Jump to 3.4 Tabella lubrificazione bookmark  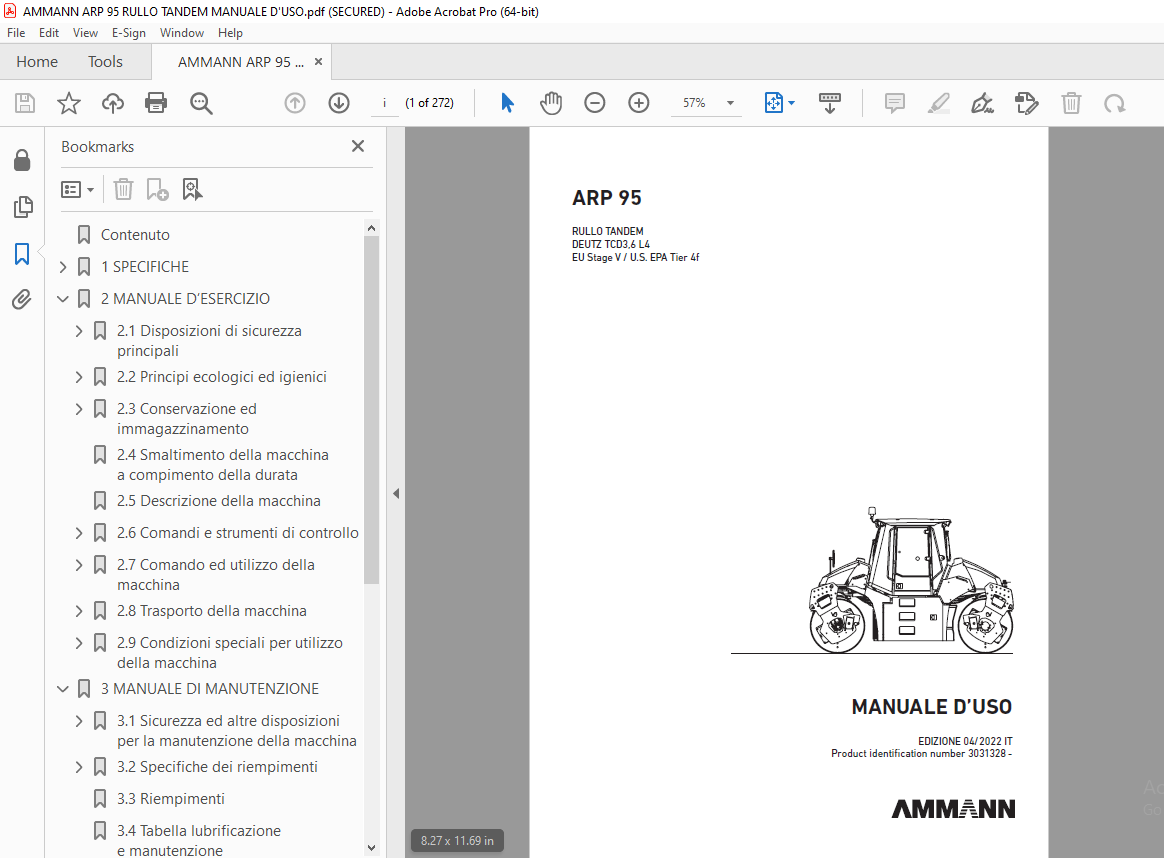pos(198,841)
